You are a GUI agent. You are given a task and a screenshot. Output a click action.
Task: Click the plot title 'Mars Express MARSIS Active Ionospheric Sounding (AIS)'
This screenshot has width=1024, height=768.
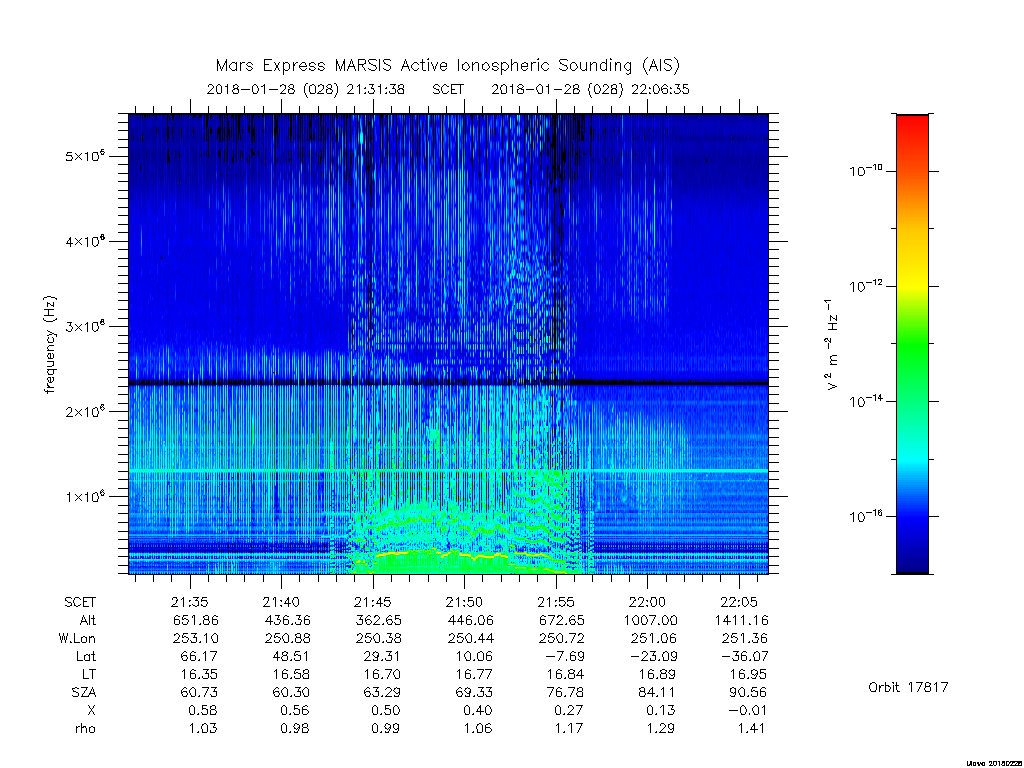(x=447, y=66)
